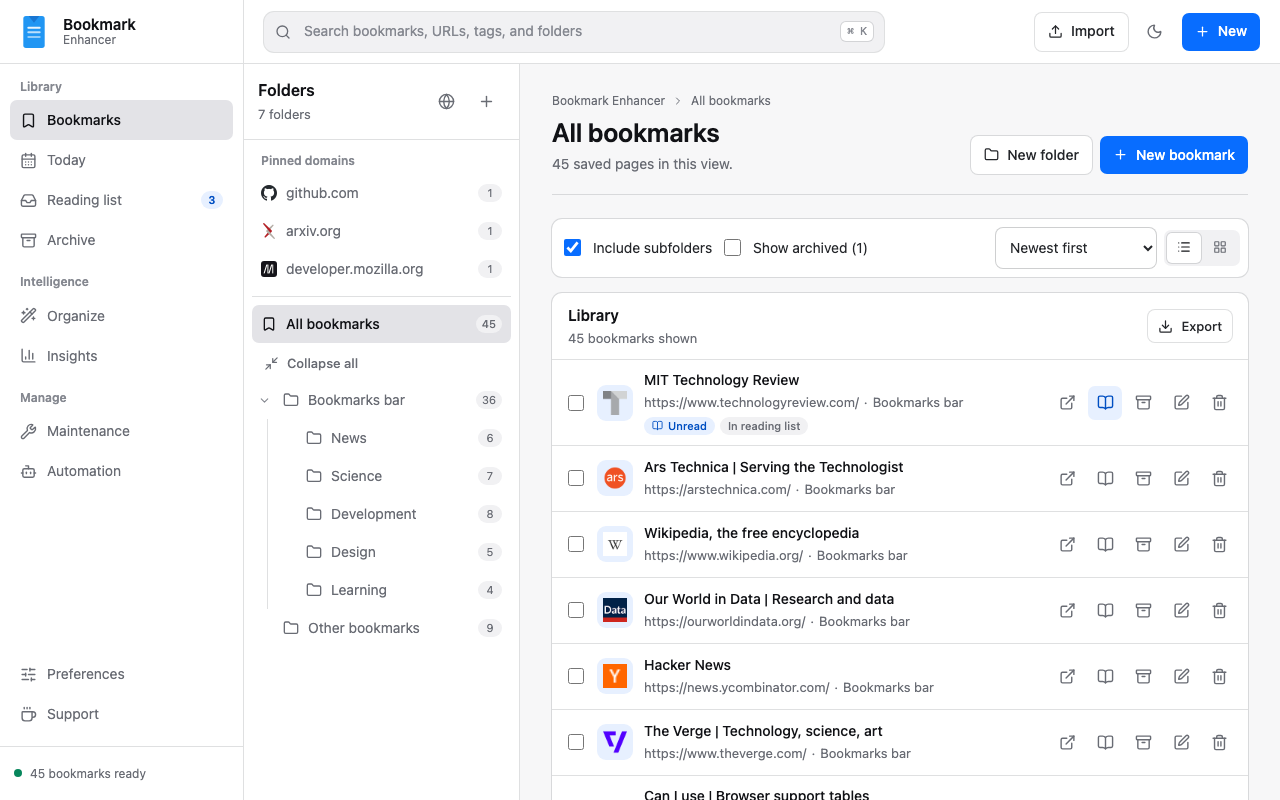Enable Show archived checkbox
Screen dimensions: 1280x800
[733, 247]
